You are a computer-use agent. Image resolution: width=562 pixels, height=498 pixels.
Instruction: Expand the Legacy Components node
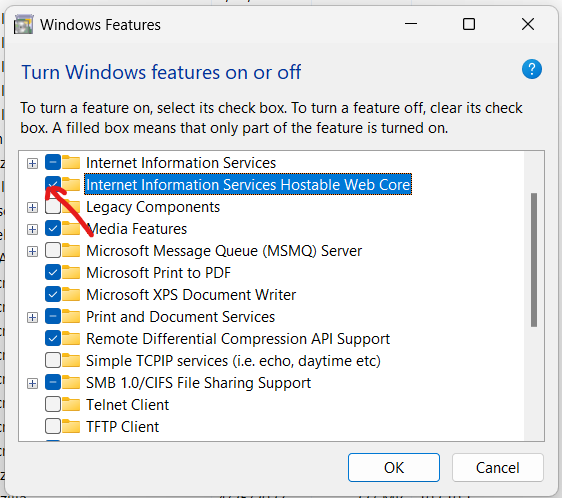[32, 207]
